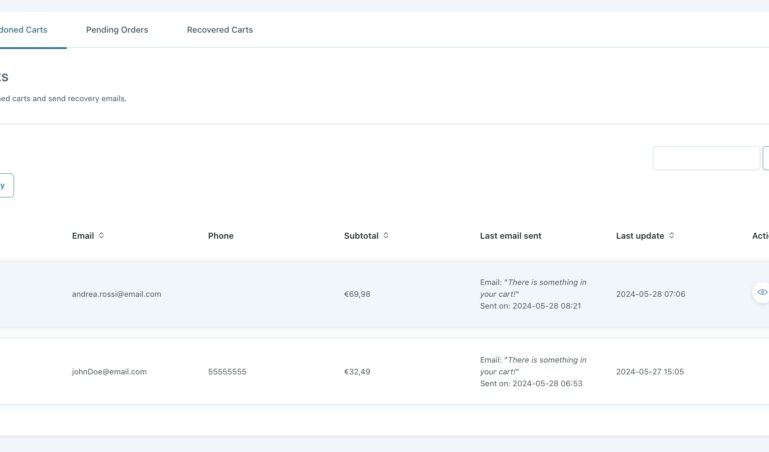Sort the table by Subtotal arrows icon

click(x=386, y=236)
